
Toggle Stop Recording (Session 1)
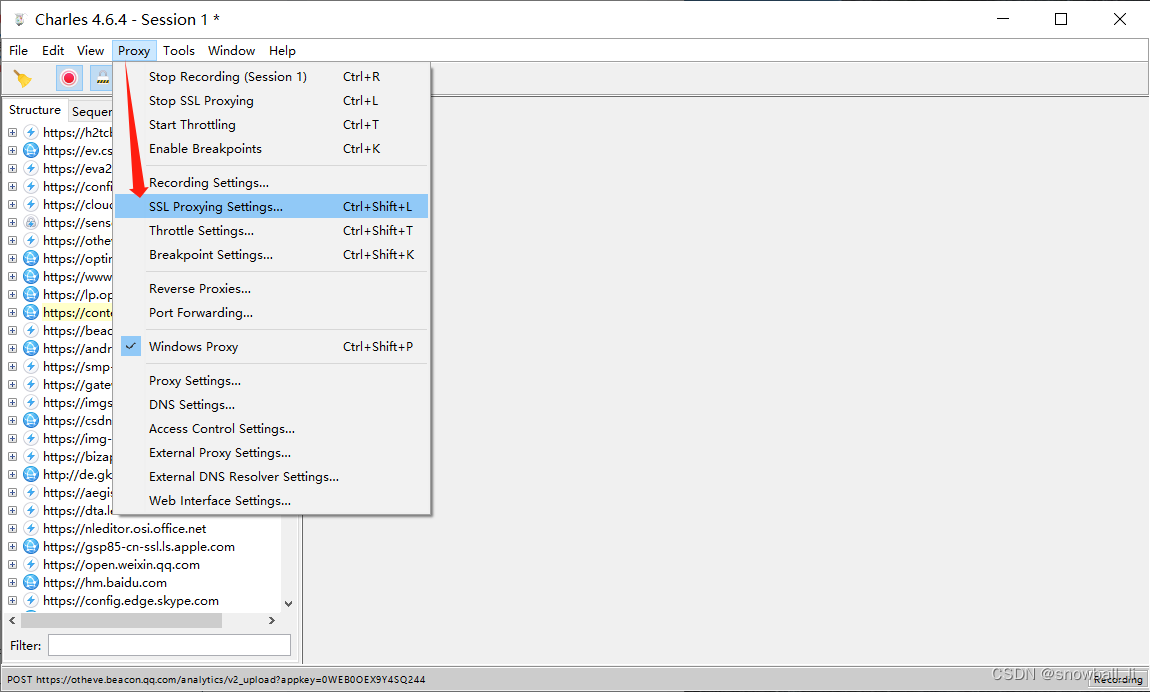click(x=271, y=76)
